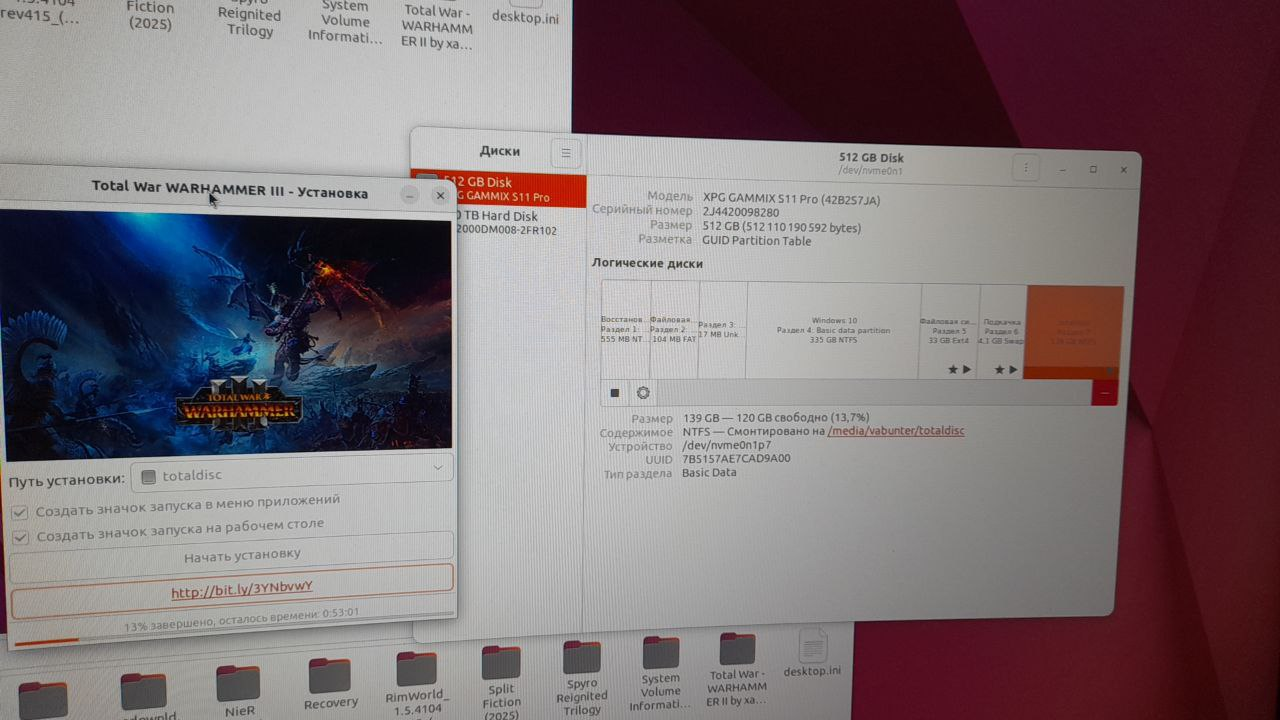Screen dimensions: 1280x720
Task: Select partition 5 33 GB Ext4 volume
Action: pos(949,332)
